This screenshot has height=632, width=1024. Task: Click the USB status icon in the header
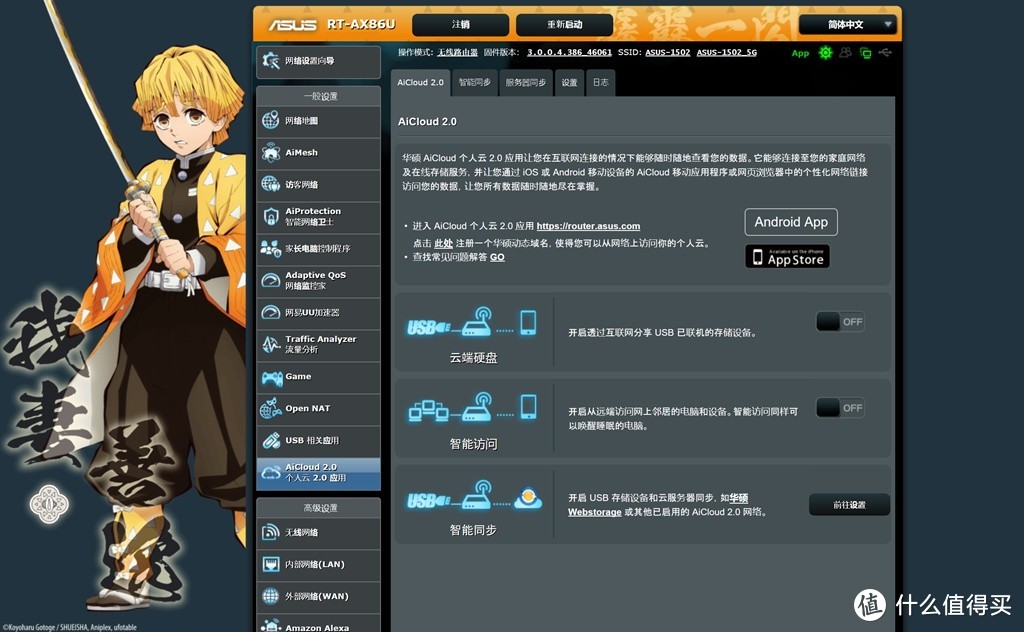click(884, 52)
